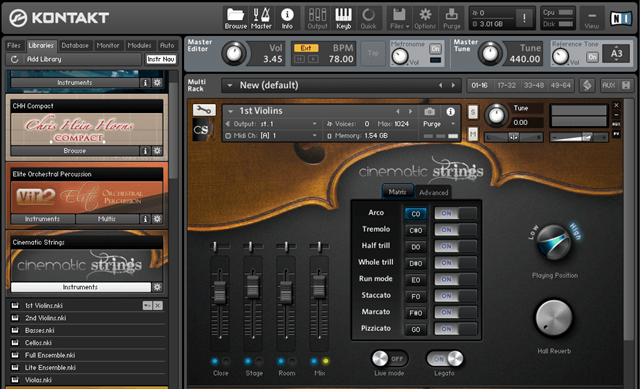Mute the 1st Violins instrument
This screenshot has height=389, width=640.
[473, 133]
